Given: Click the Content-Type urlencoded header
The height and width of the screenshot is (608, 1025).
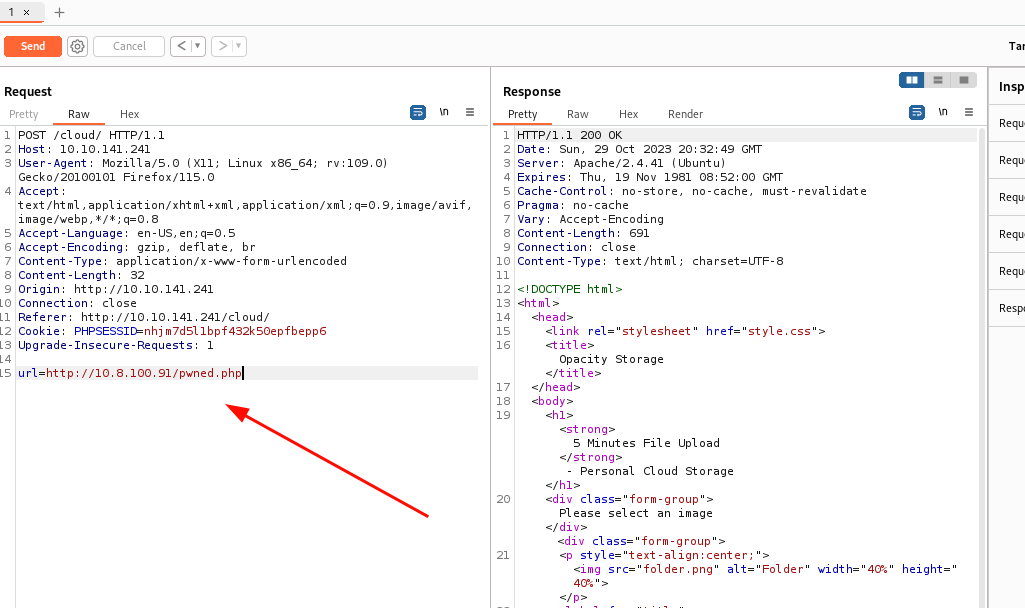Looking at the screenshot, I should pos(182,261).
